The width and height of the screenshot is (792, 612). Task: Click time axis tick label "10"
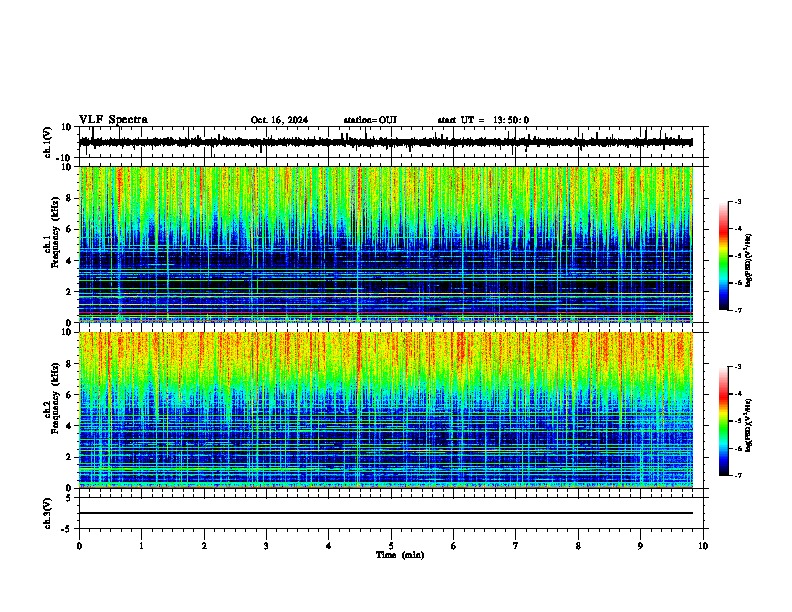pos(703,546)
